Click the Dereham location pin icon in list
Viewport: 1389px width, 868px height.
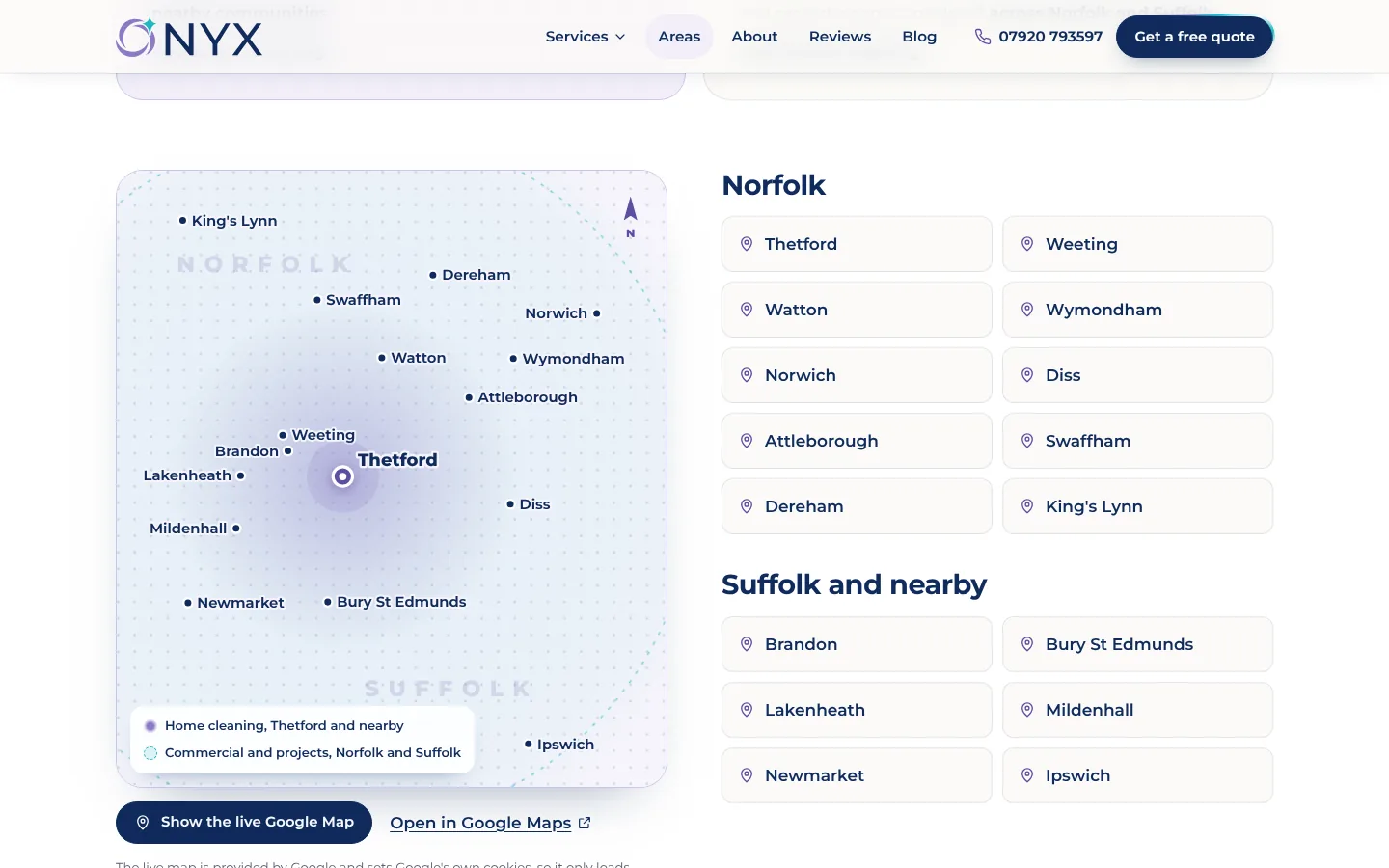tap(747, 506)
